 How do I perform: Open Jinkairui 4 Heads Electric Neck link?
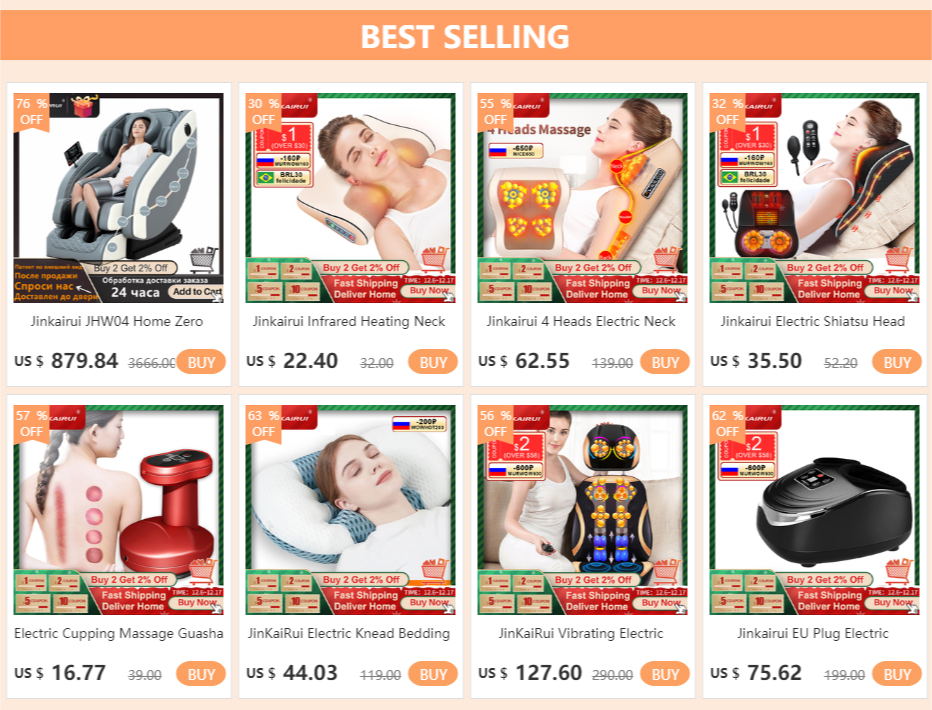[x=581, y=321]
